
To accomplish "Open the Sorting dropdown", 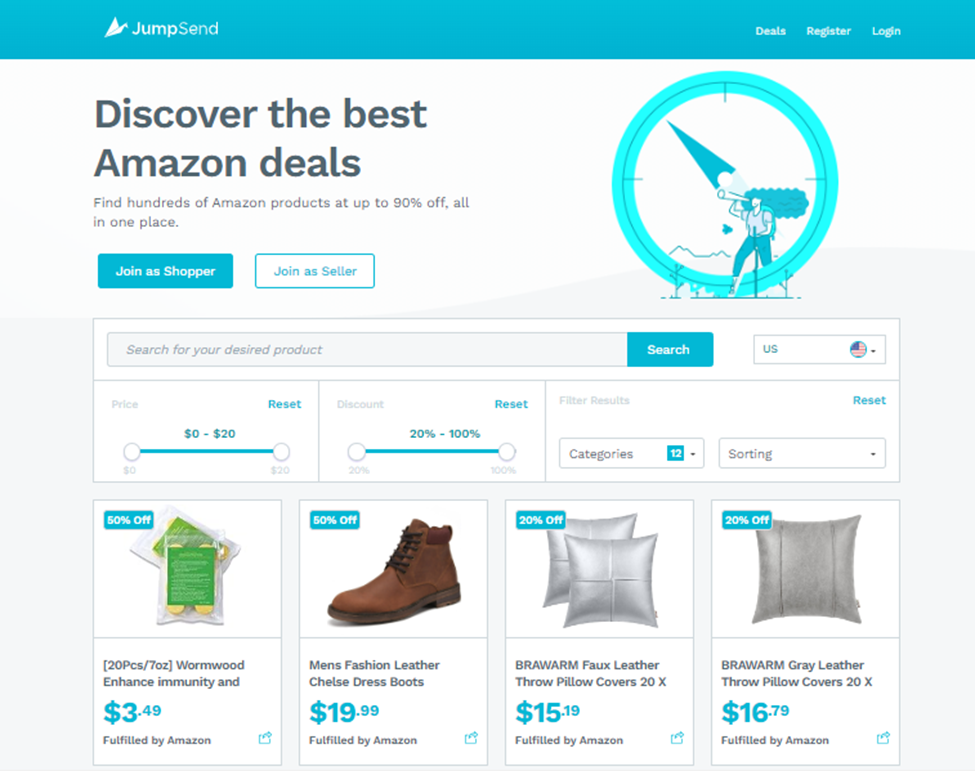I will (x=802, y=453).
